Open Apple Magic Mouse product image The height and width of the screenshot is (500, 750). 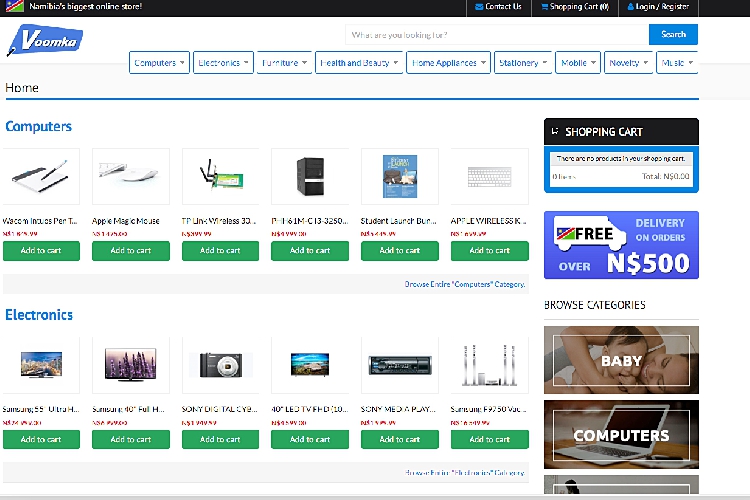click(x=130, y=176)
